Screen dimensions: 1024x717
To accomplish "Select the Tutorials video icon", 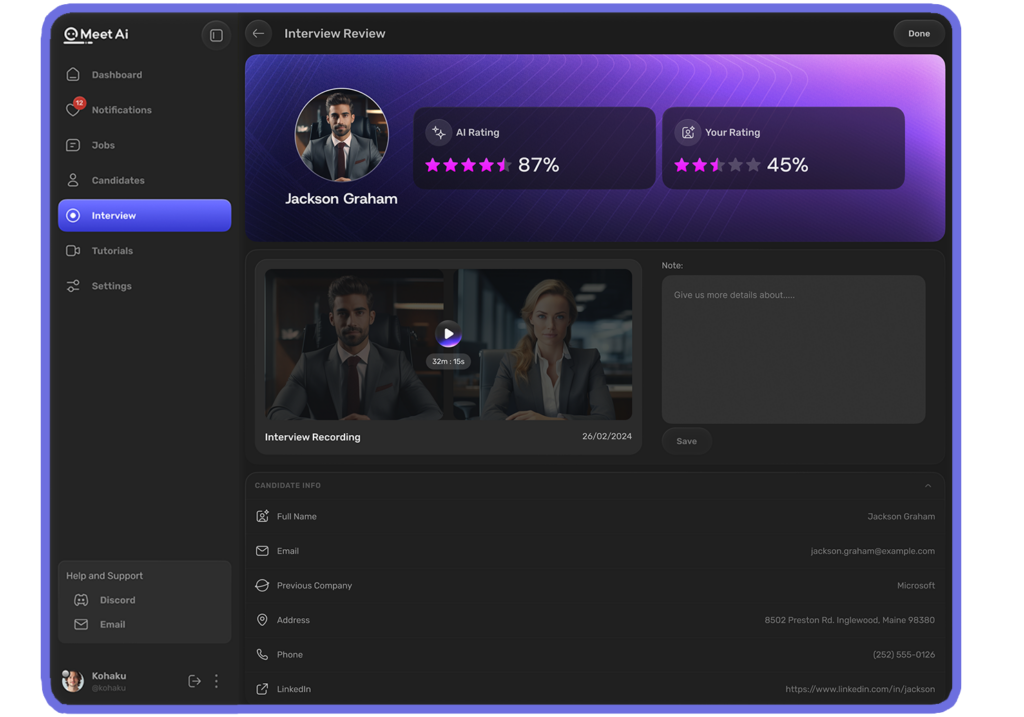I will pos(71,250).
